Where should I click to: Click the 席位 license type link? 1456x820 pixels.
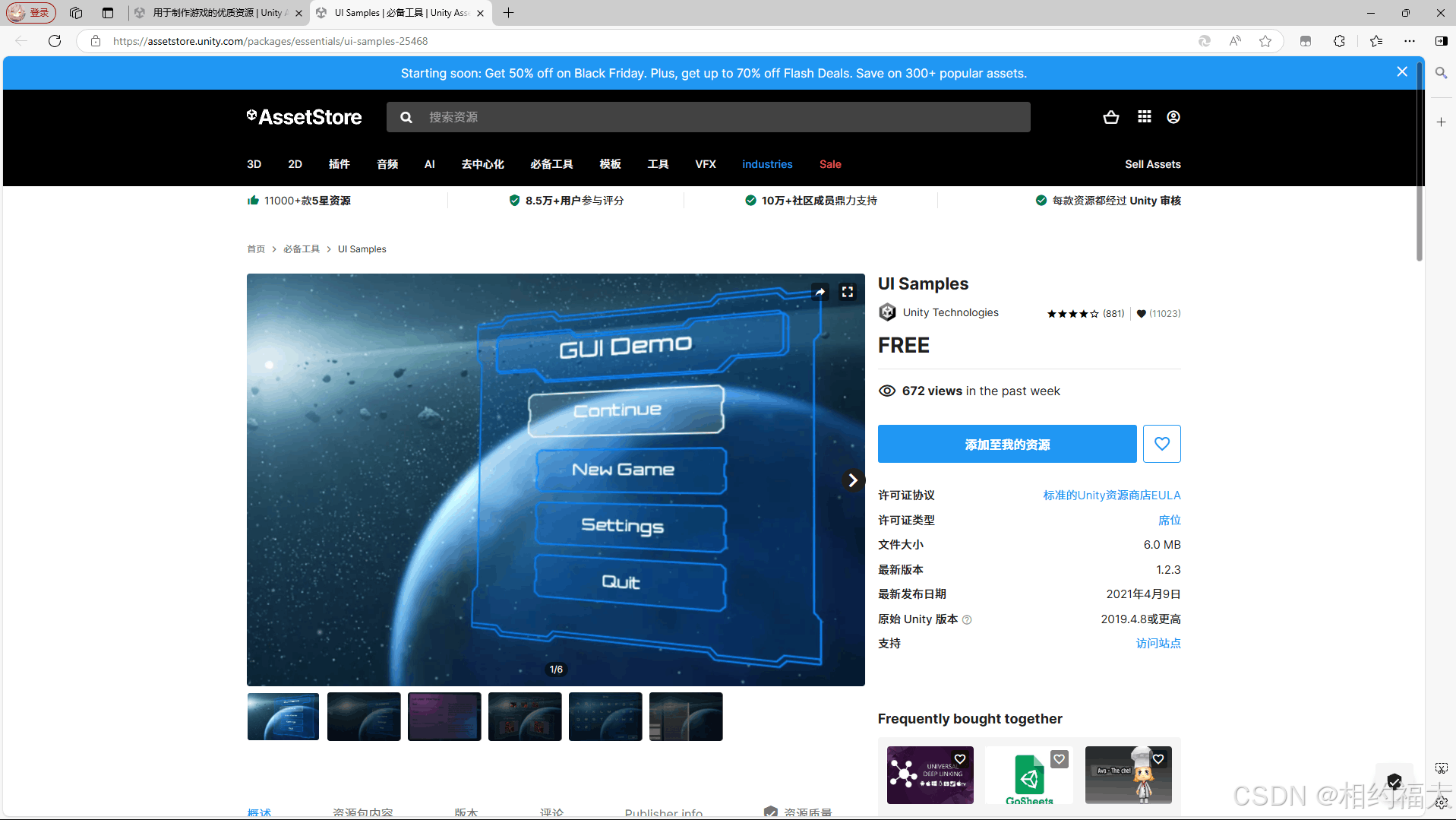pyautogui.click(x=1170, y=521)
